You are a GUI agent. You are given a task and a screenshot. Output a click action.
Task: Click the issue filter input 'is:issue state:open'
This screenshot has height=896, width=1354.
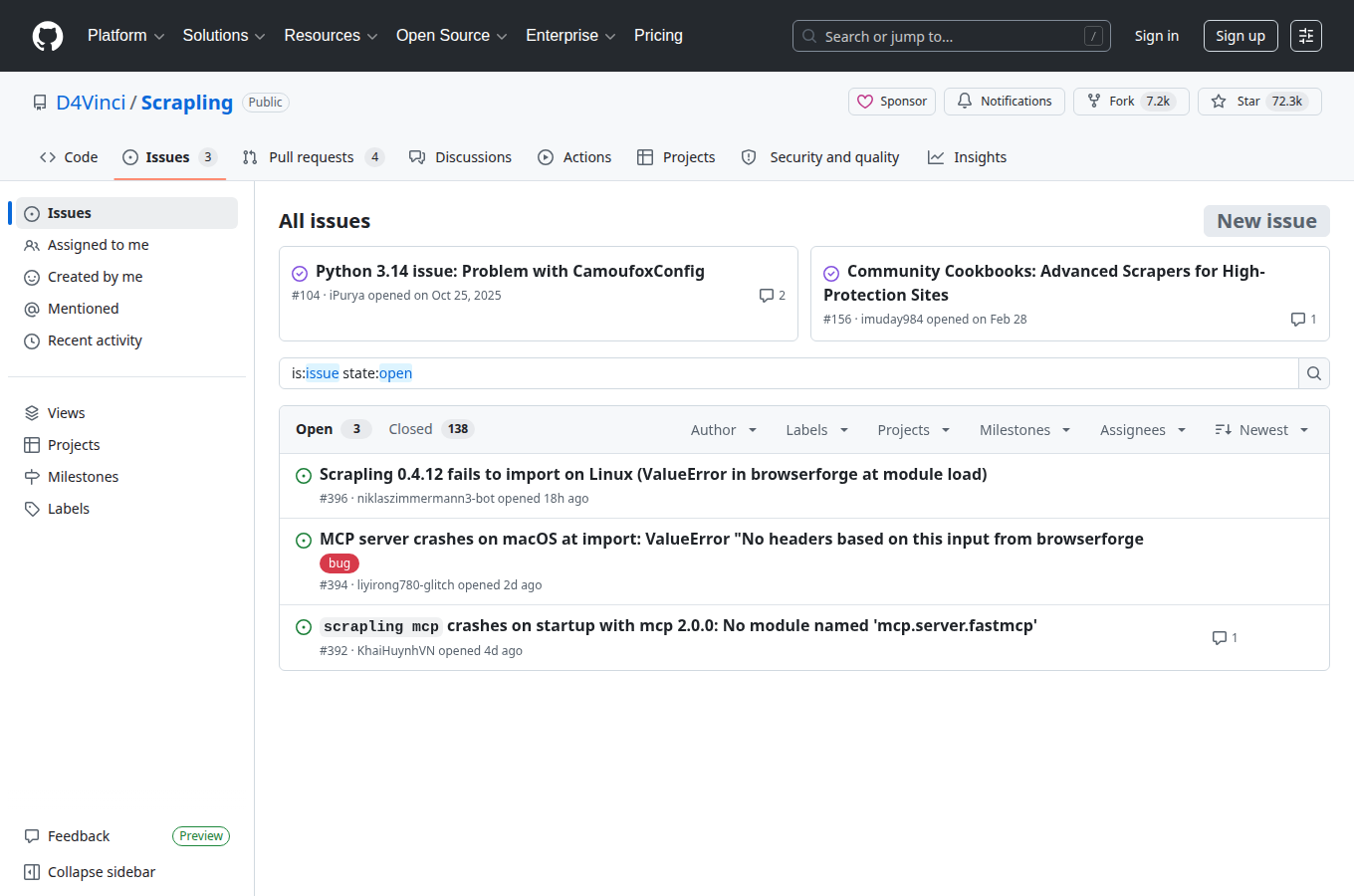[x=789, y=373]
